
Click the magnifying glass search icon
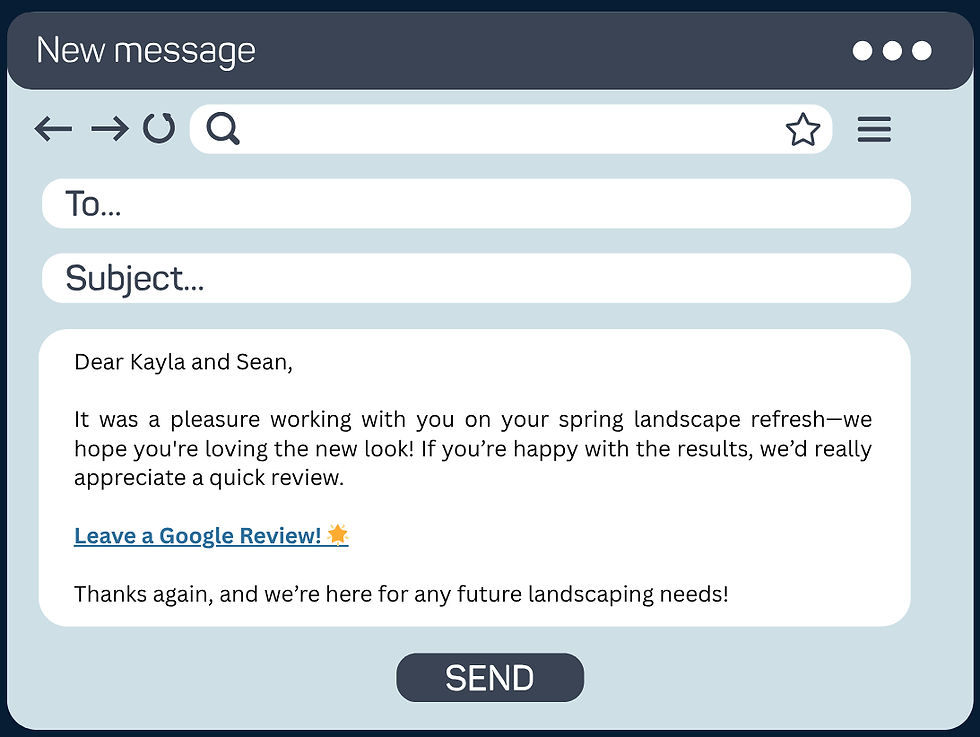click(x=223, y=129)
